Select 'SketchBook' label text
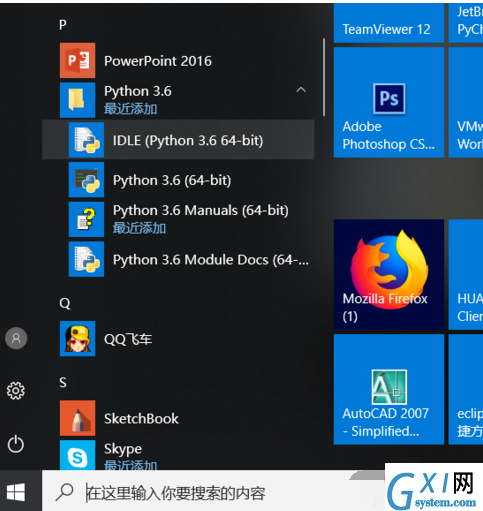 [x=141, y=419]
